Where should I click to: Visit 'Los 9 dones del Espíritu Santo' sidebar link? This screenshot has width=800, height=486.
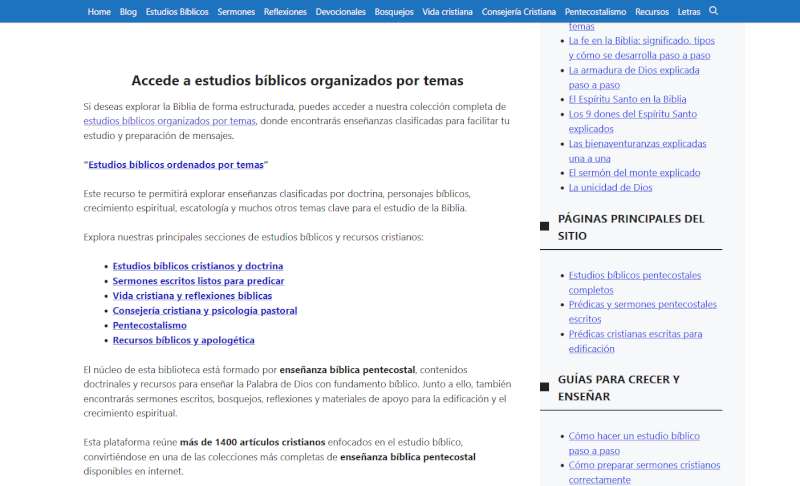(x=633, y=121)
